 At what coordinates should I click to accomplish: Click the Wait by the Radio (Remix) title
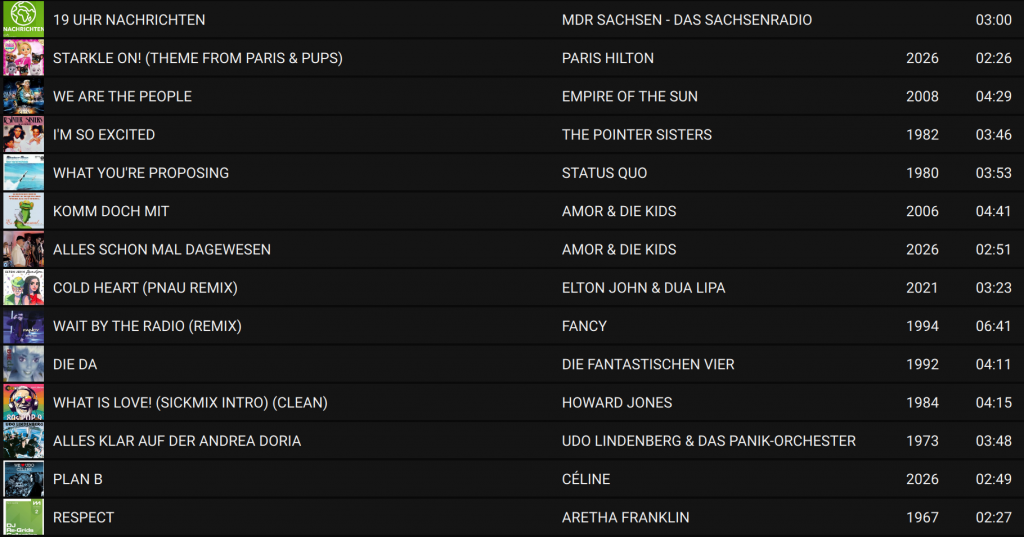pyautogui.click(x=147, y=326)
